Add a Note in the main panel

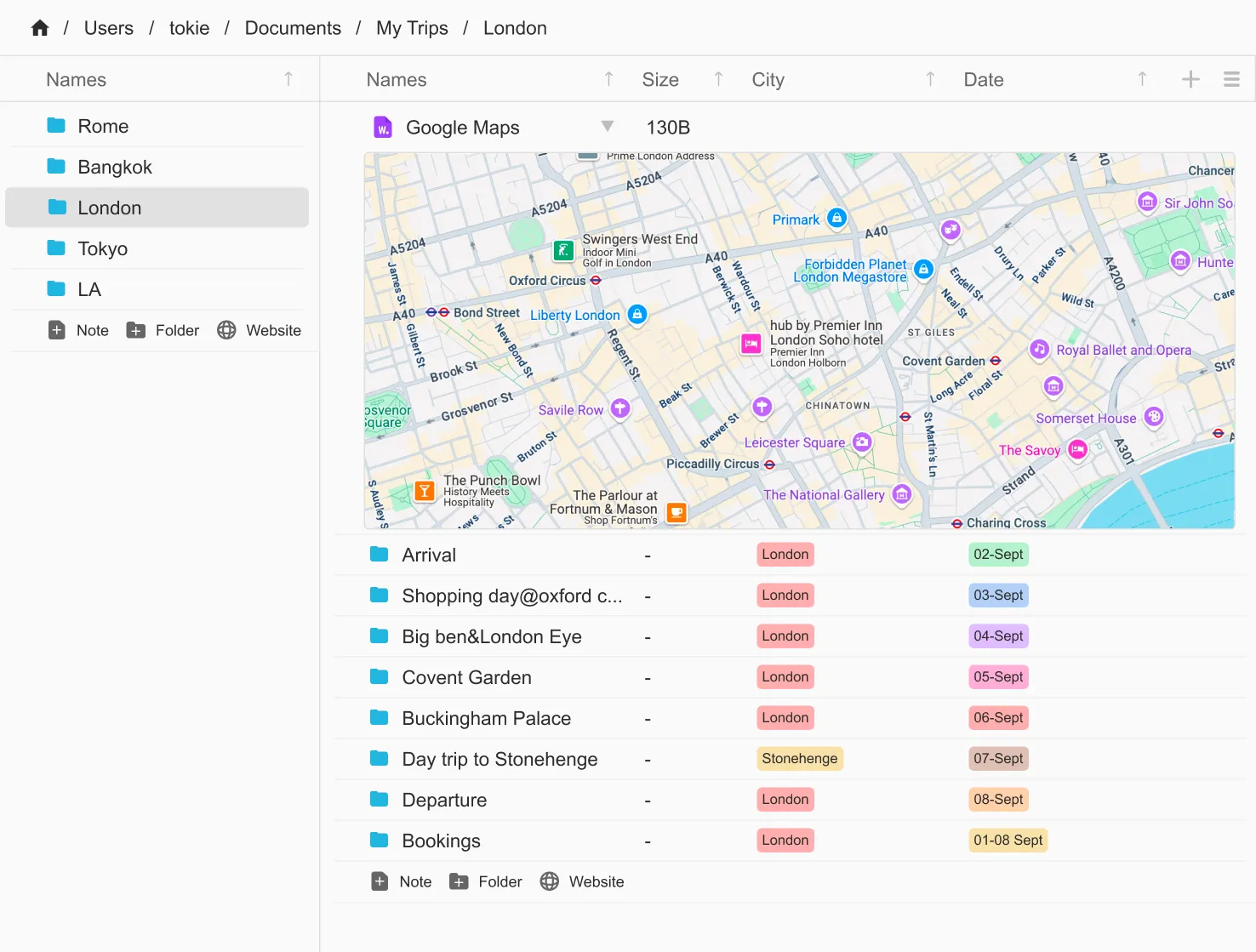pyautogui.click(x=402, y=881)
